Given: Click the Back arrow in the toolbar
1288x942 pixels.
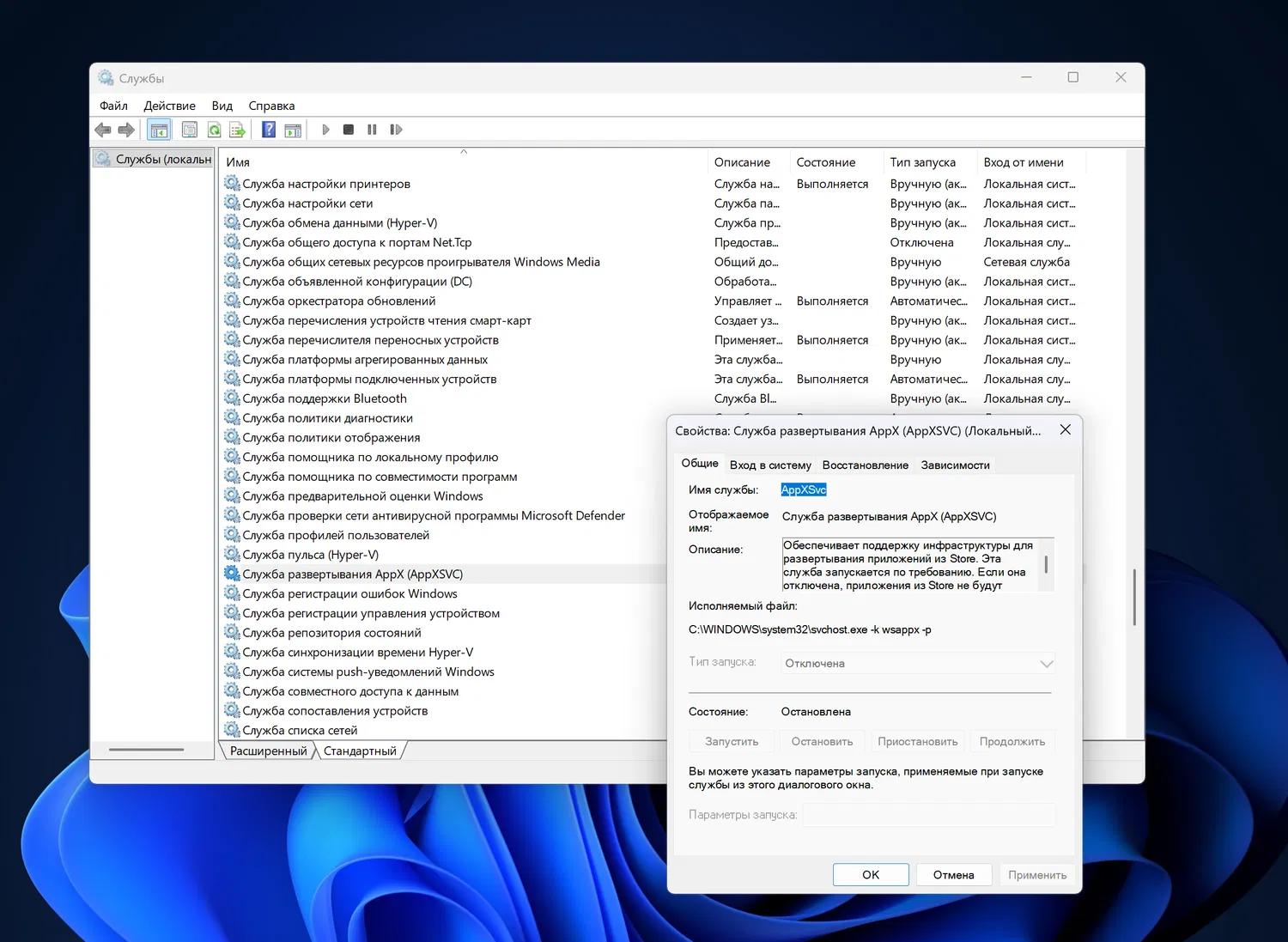Looking at the screenshot, I should point(103,130).
